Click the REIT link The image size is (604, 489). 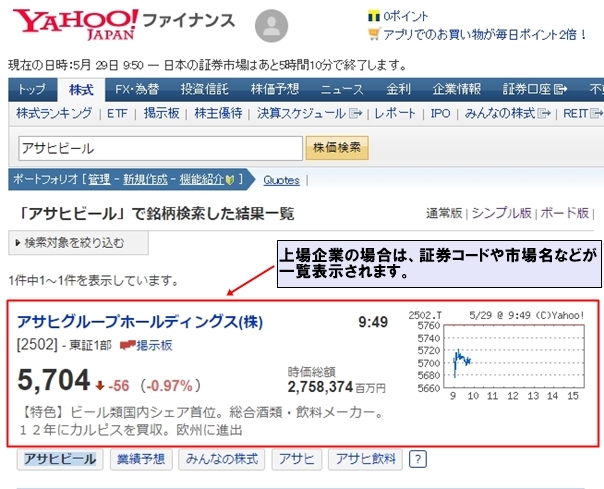(x=575, y=114)
